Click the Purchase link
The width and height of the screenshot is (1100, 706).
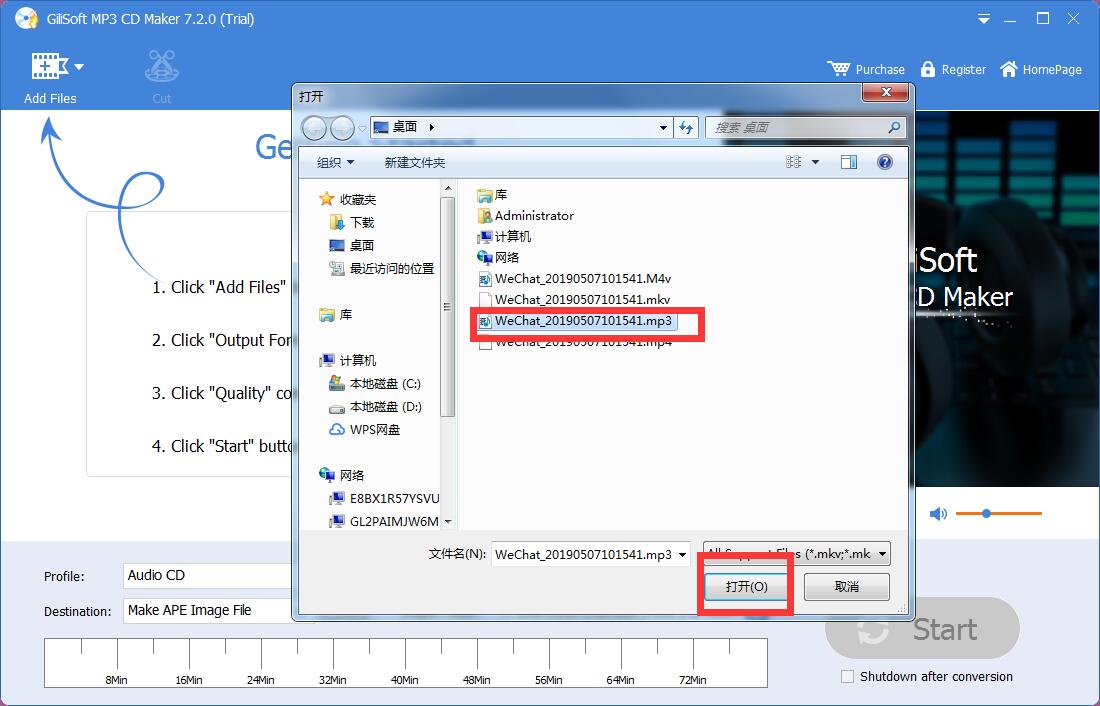880,69
